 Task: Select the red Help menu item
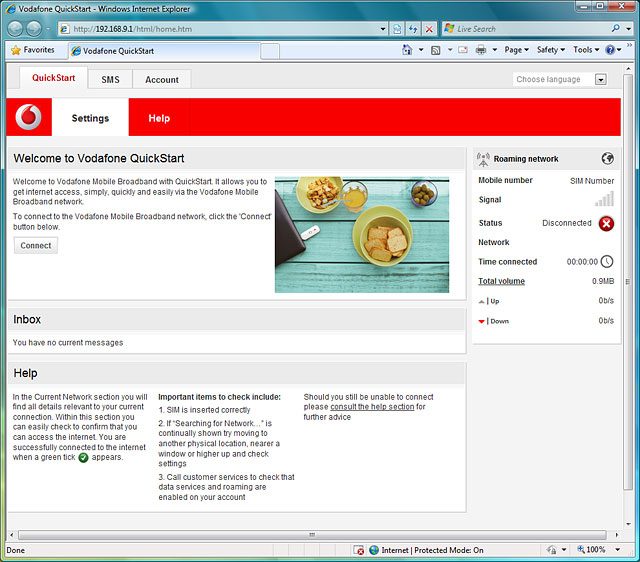coord(159,118)
